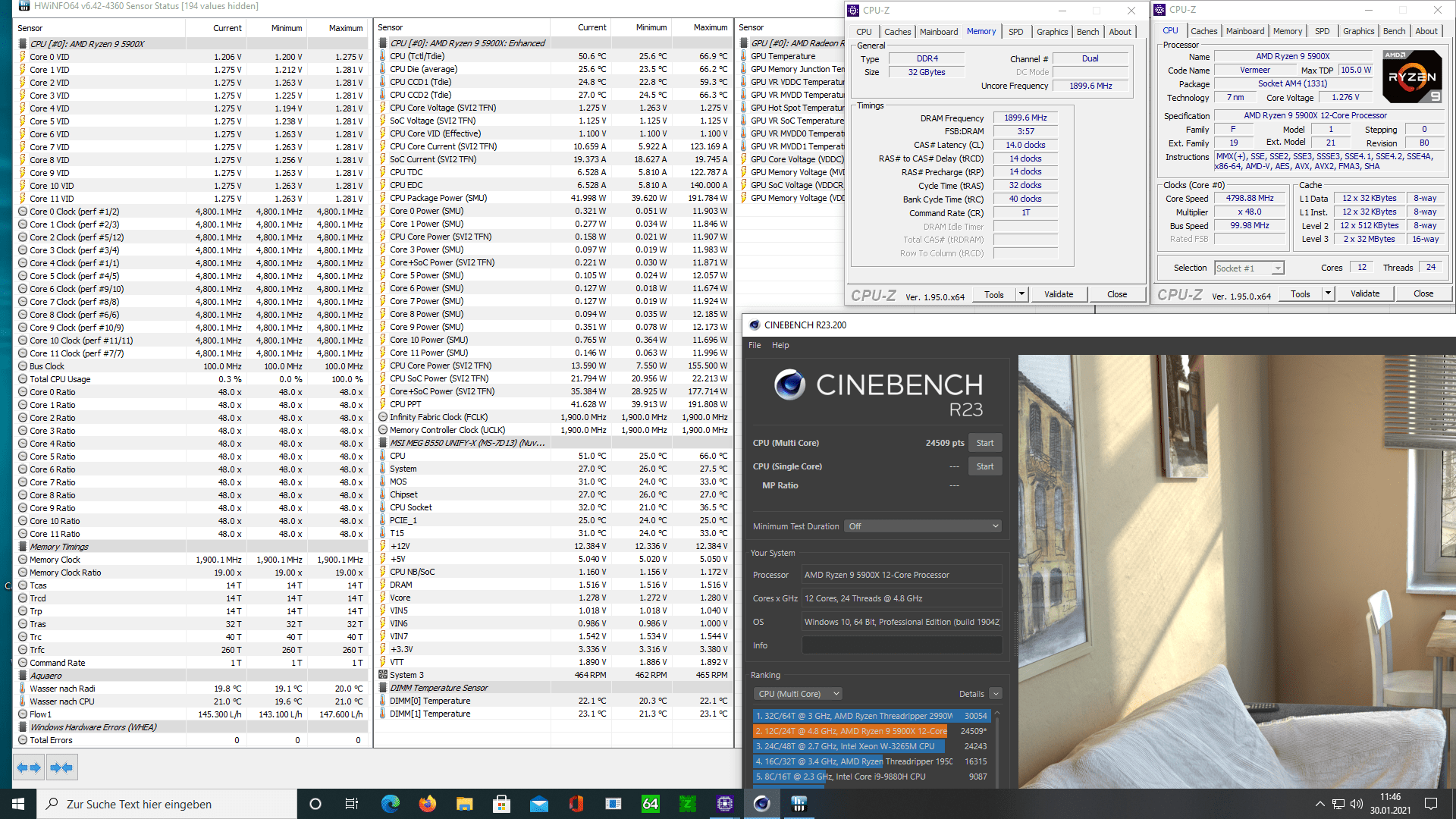Image resolution: width=1456 pixels, height=819 pixels.
Task: Click the Total Errors row in HWiNFO
Action: point(191,740)
